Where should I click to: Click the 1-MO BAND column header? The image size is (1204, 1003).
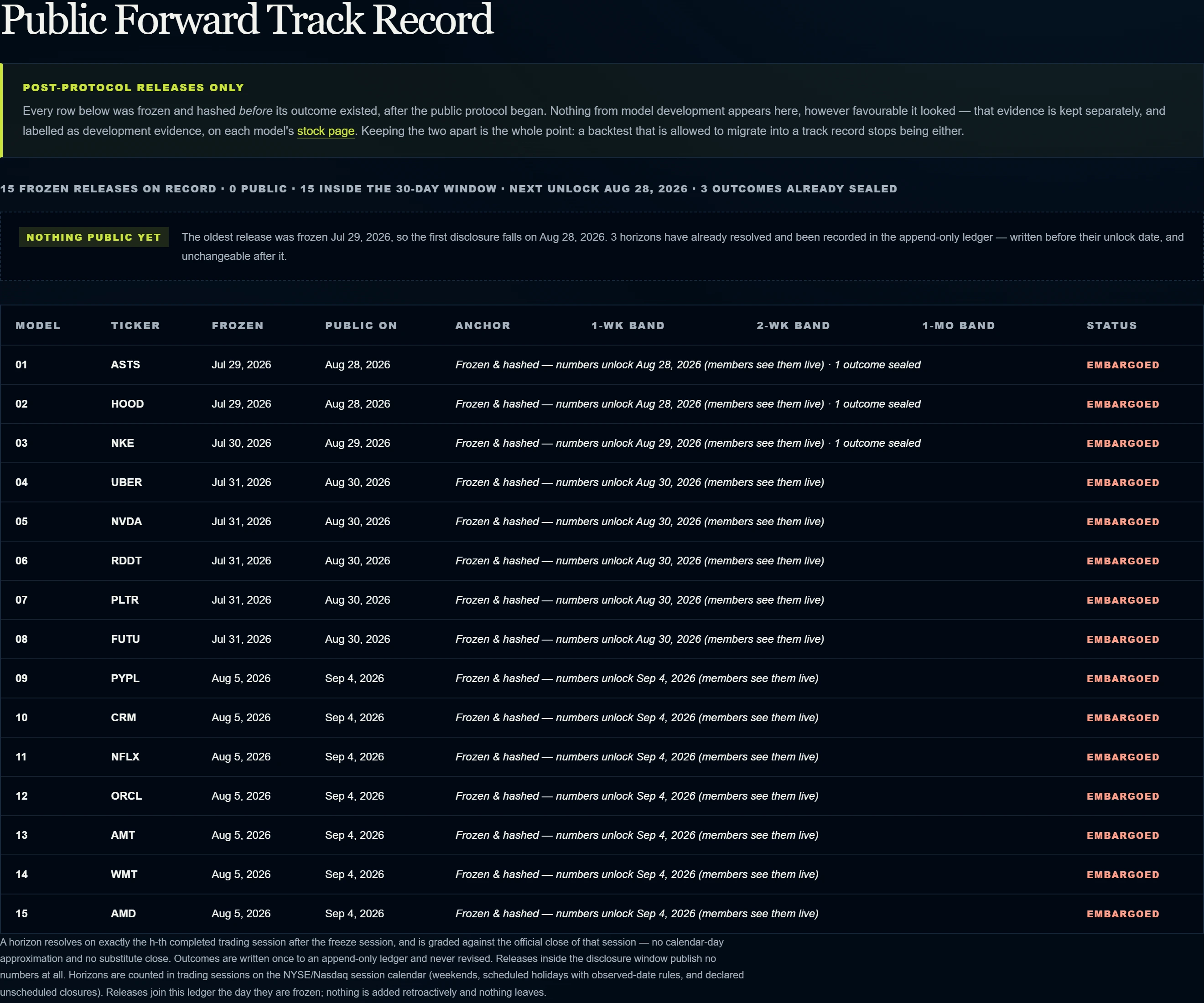(958, 326)
